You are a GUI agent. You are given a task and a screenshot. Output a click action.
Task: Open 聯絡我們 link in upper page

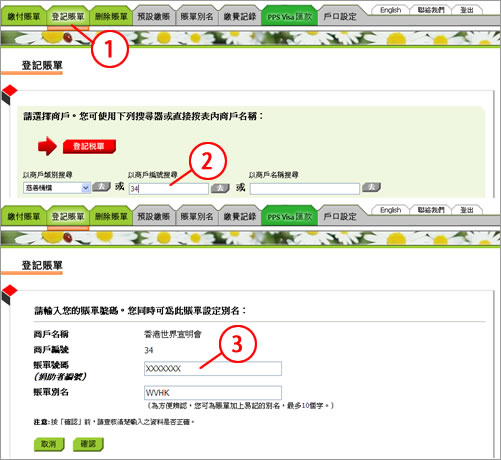pos(431,10)
